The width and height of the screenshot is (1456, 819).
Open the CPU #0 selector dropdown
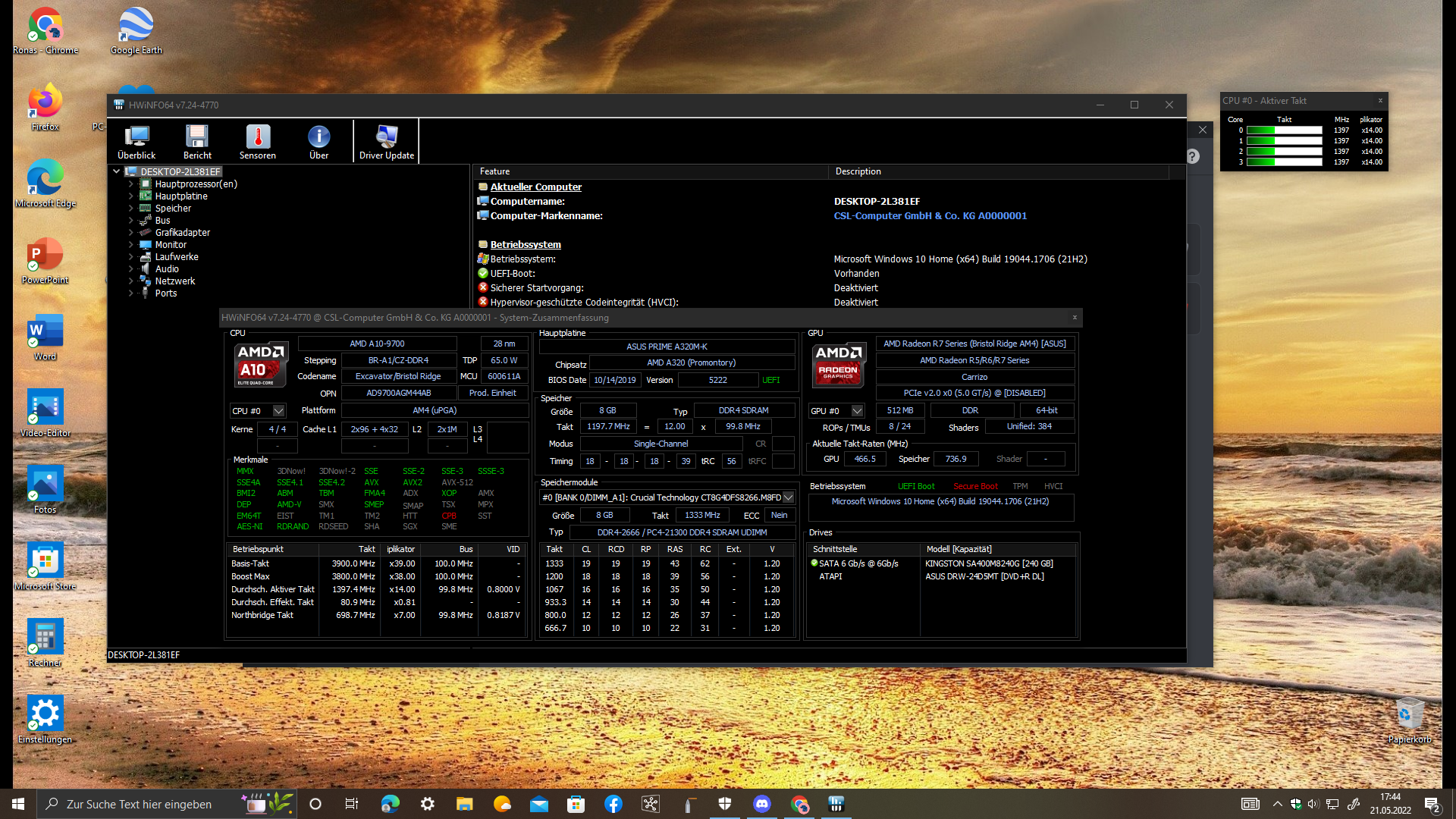(x=278, y=411)
